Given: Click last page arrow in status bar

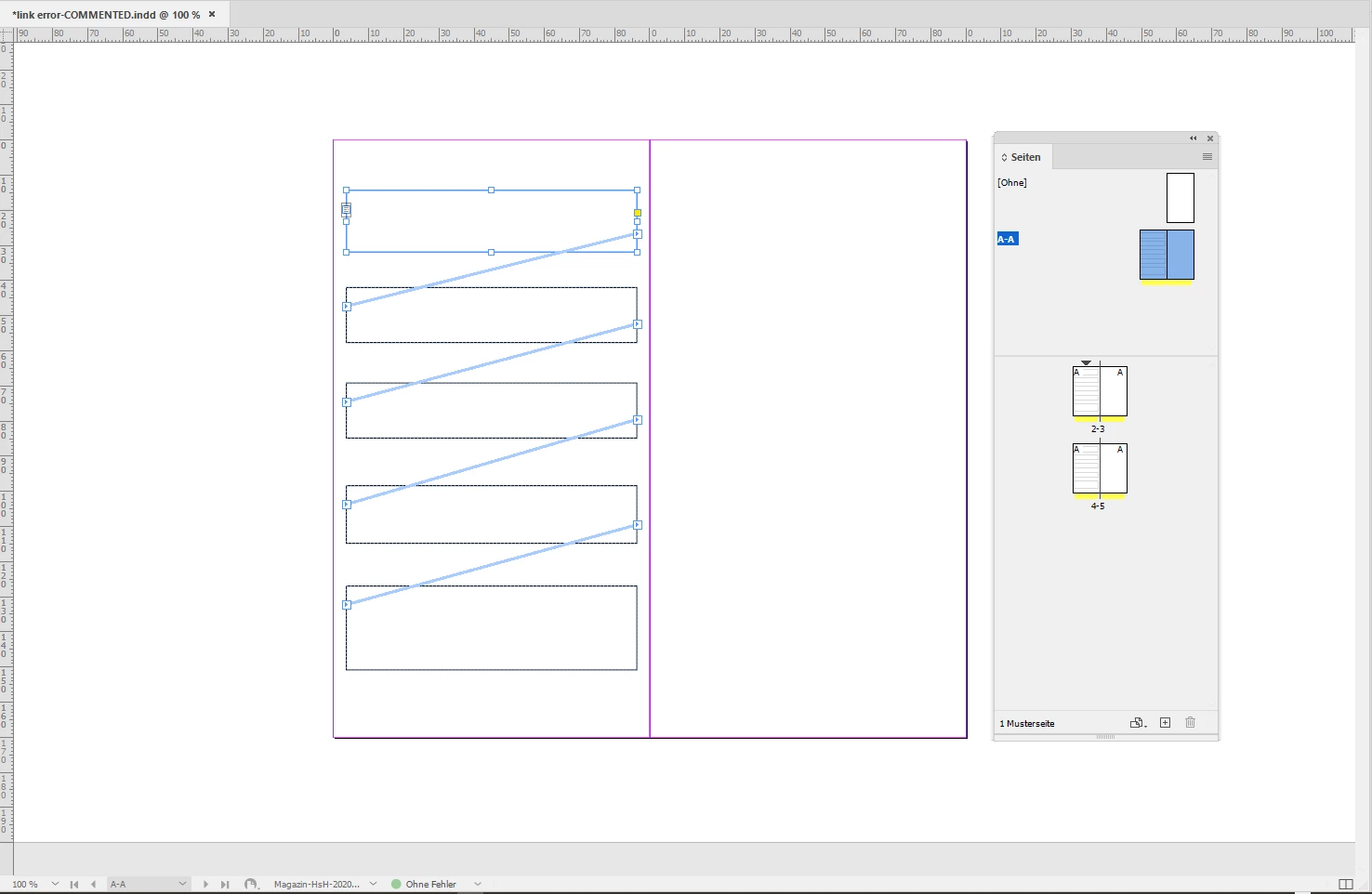Looking at the screenshot, I should point(225,884).
